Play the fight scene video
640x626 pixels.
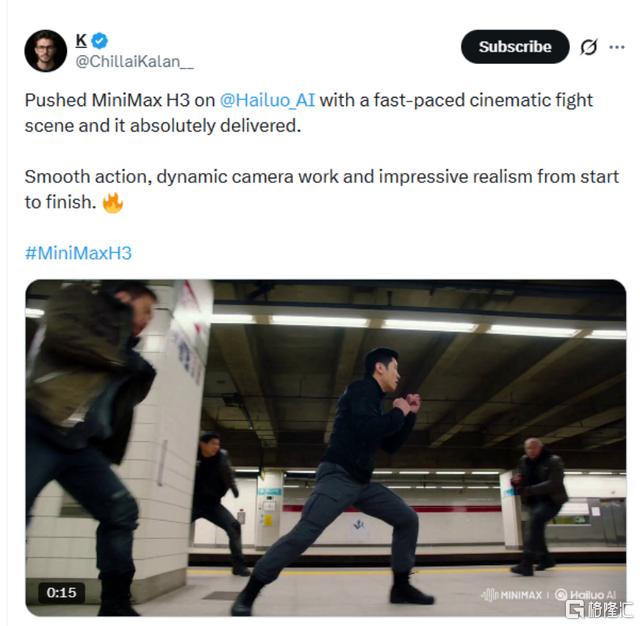pos(326,448)
